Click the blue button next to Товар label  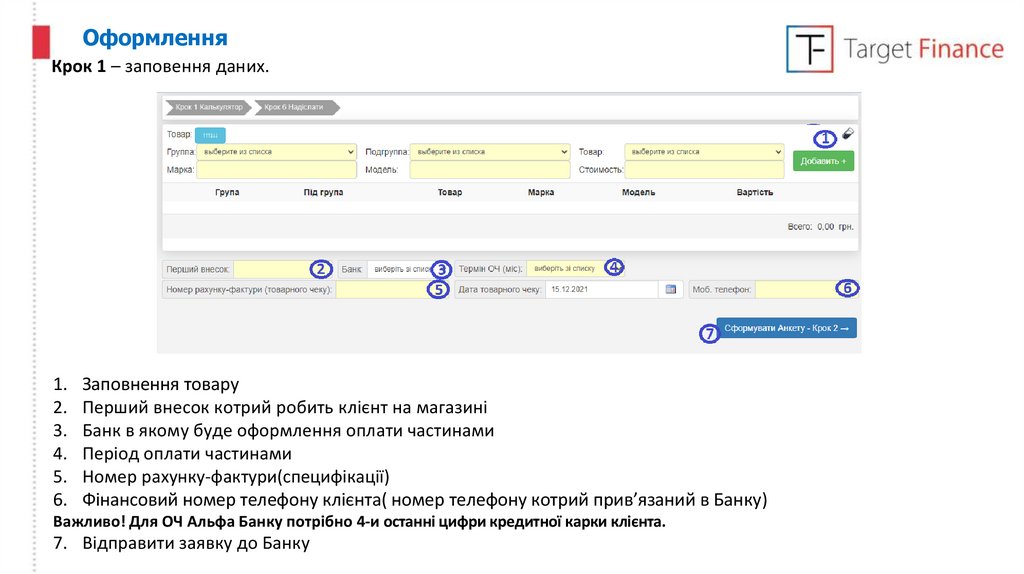(210, 135)
